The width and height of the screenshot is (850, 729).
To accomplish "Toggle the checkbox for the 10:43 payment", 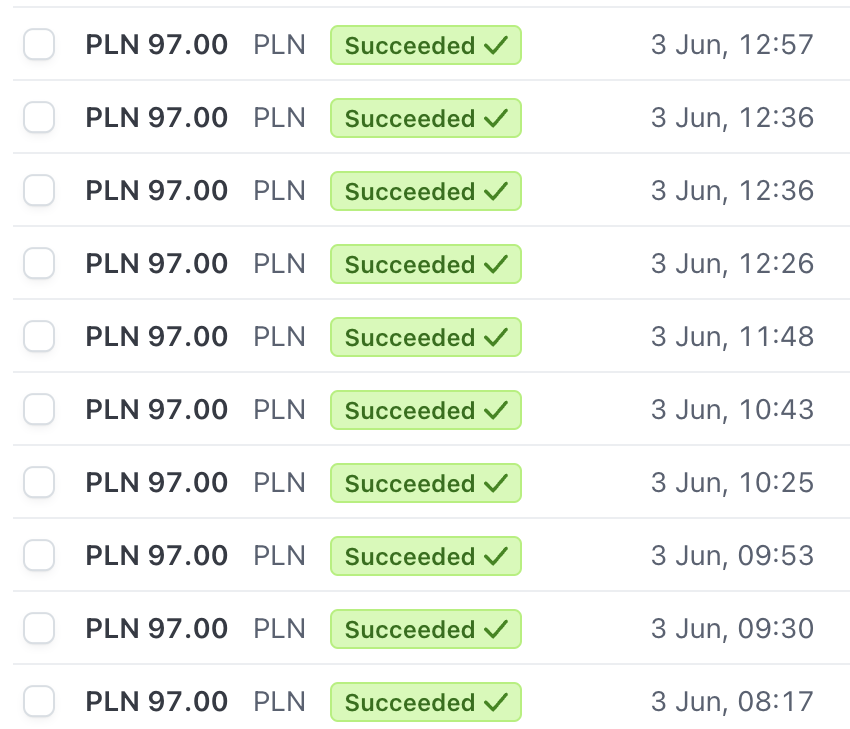I will (39, 410).
